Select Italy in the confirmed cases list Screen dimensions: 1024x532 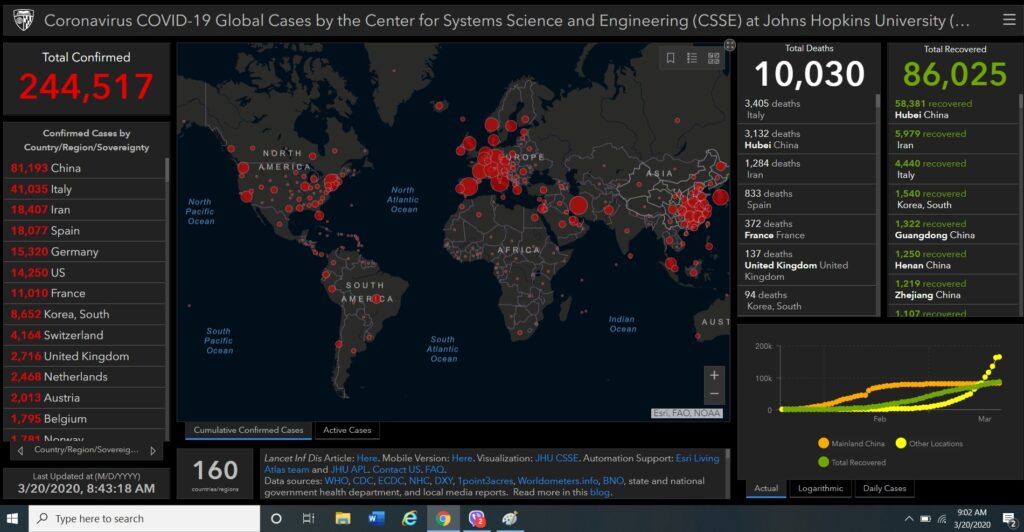[60, 189]
